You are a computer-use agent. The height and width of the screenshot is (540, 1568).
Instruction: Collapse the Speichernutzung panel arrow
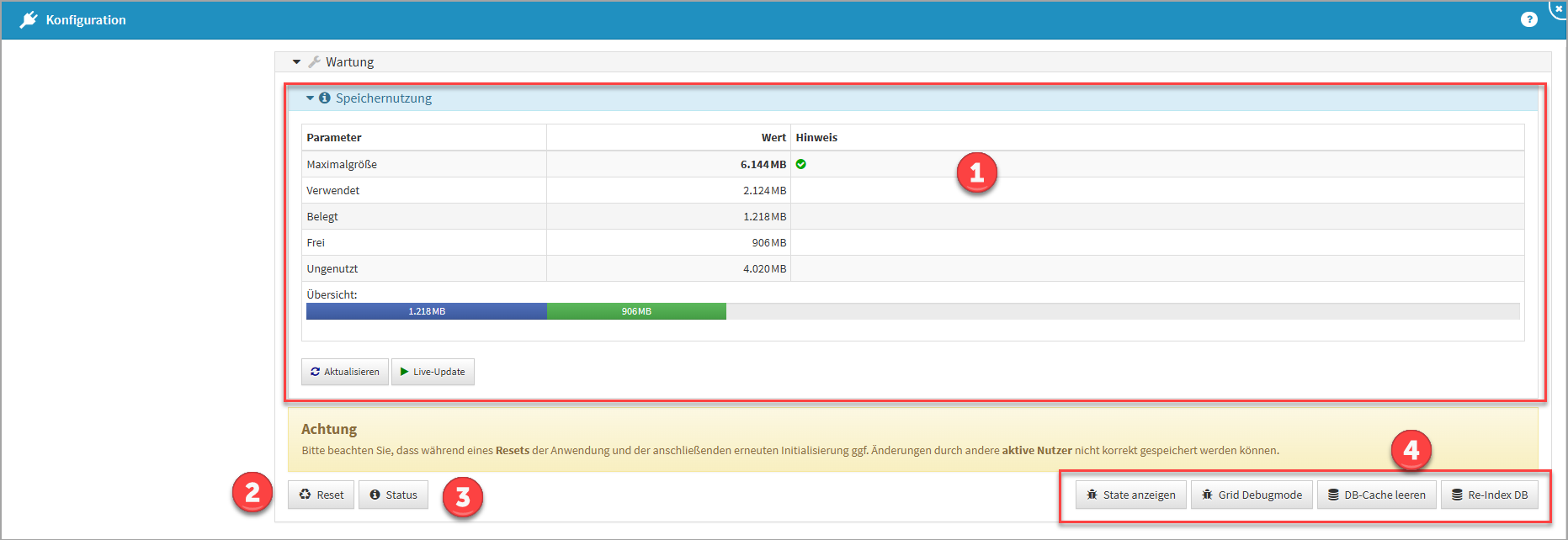tap(310, 98)
